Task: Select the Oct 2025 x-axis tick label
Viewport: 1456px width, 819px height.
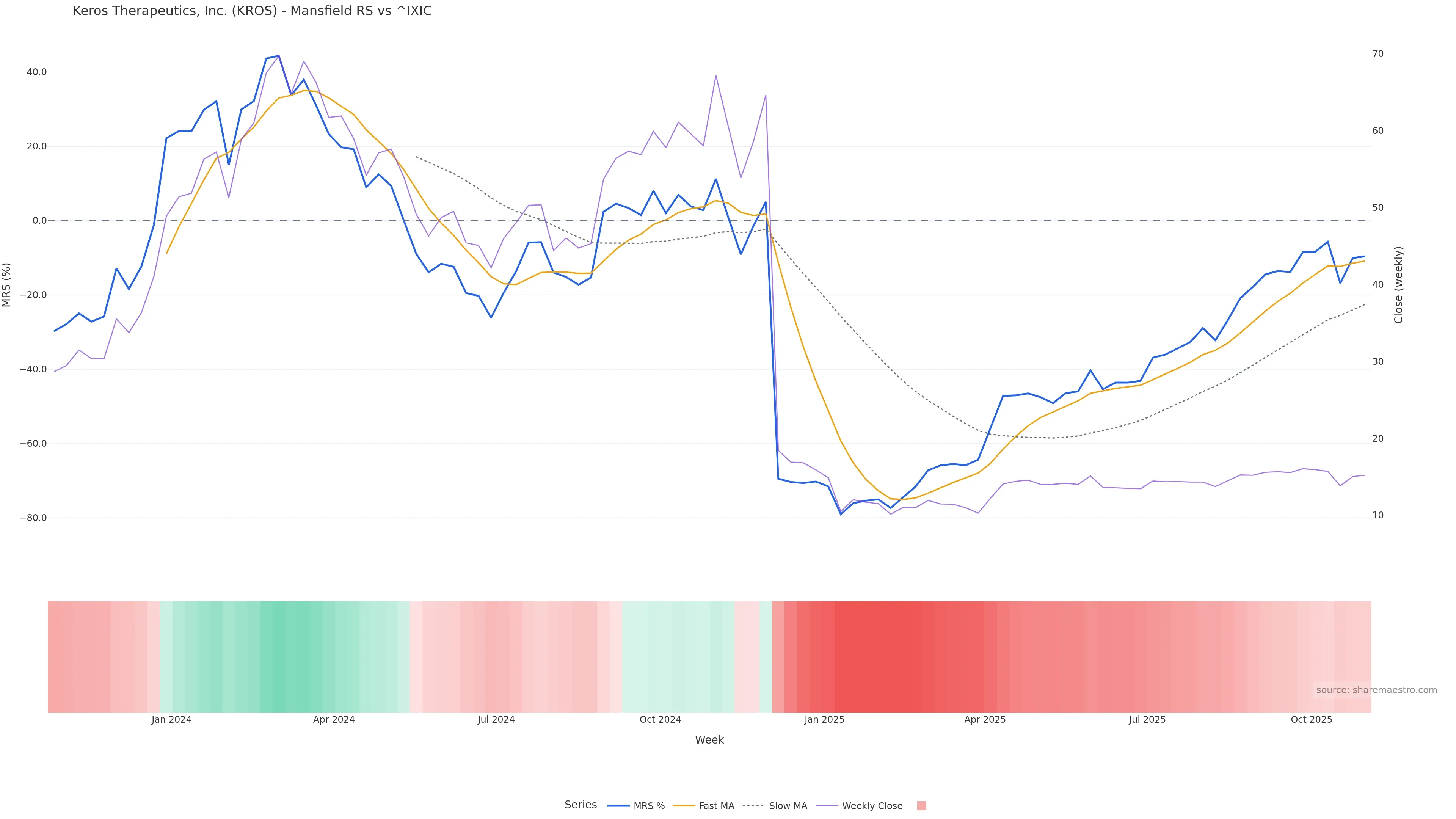Action: click(1311, 720)
